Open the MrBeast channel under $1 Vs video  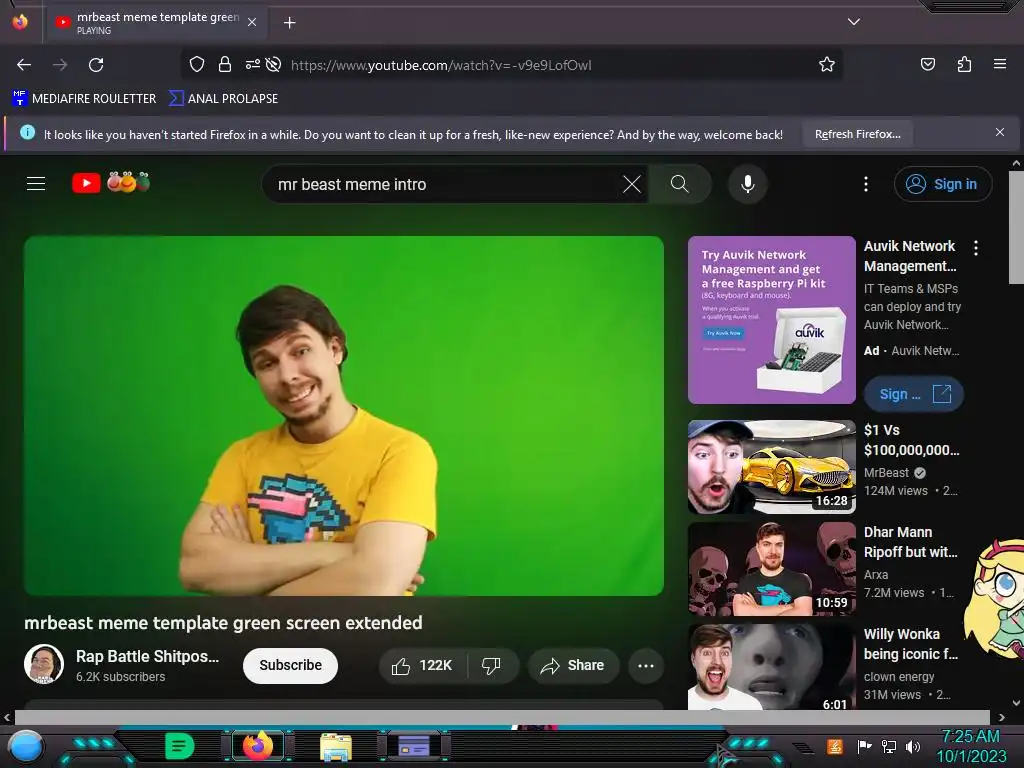pos(886,472)
